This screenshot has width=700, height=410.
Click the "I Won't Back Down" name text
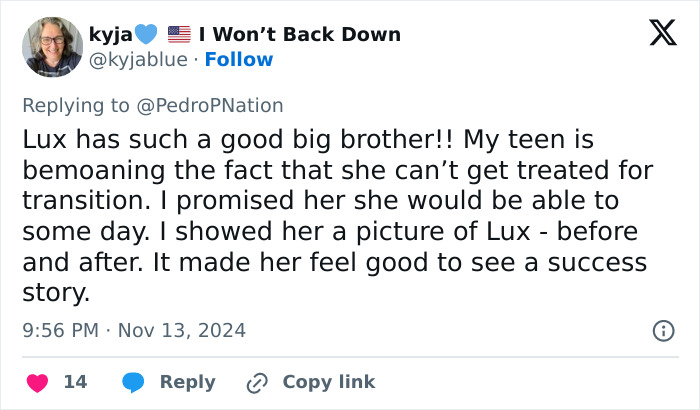click(300, 34)
